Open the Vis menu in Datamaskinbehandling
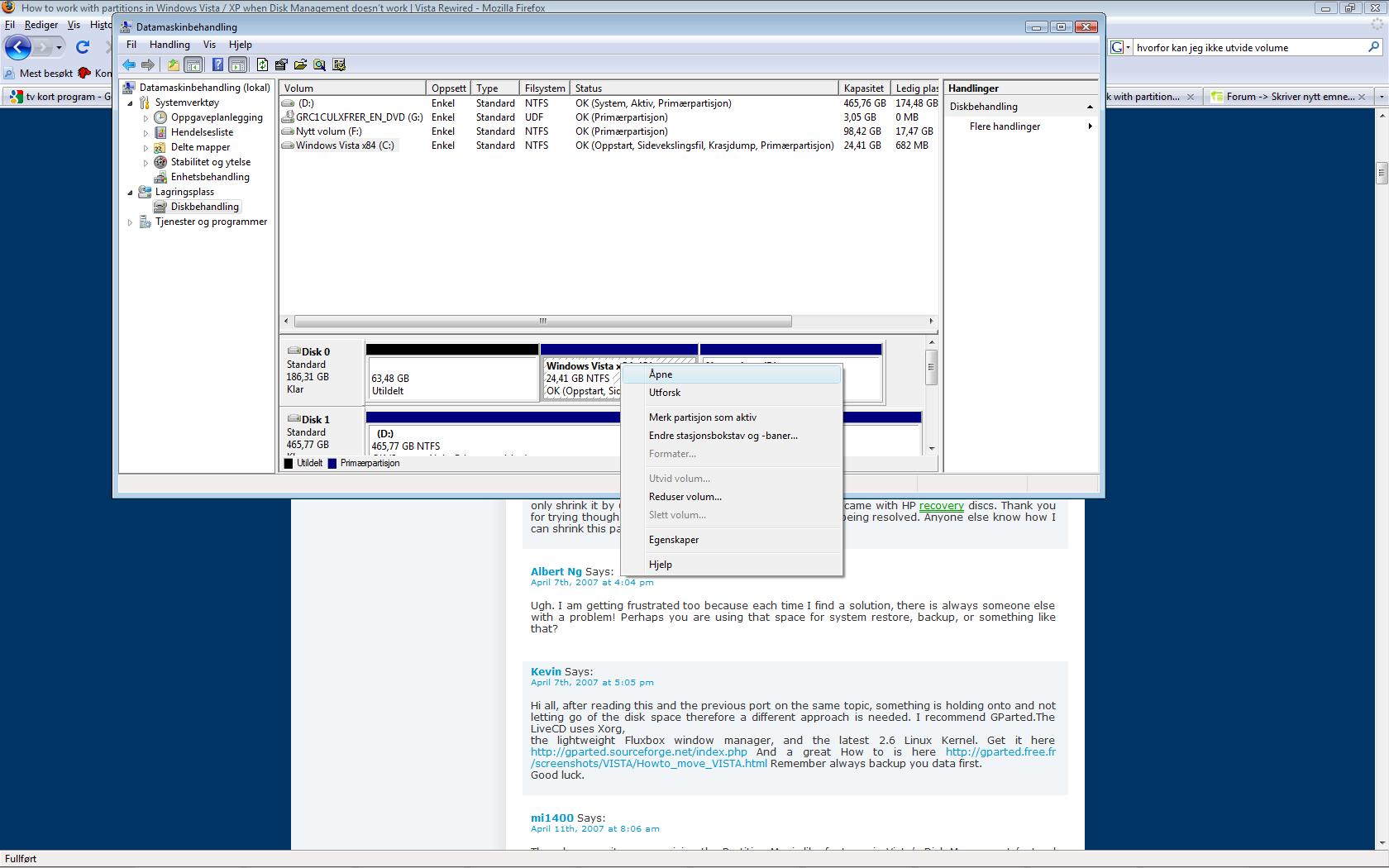Image resolution: width=1389 pixels, height=868 pixels. tap(209, 45)
